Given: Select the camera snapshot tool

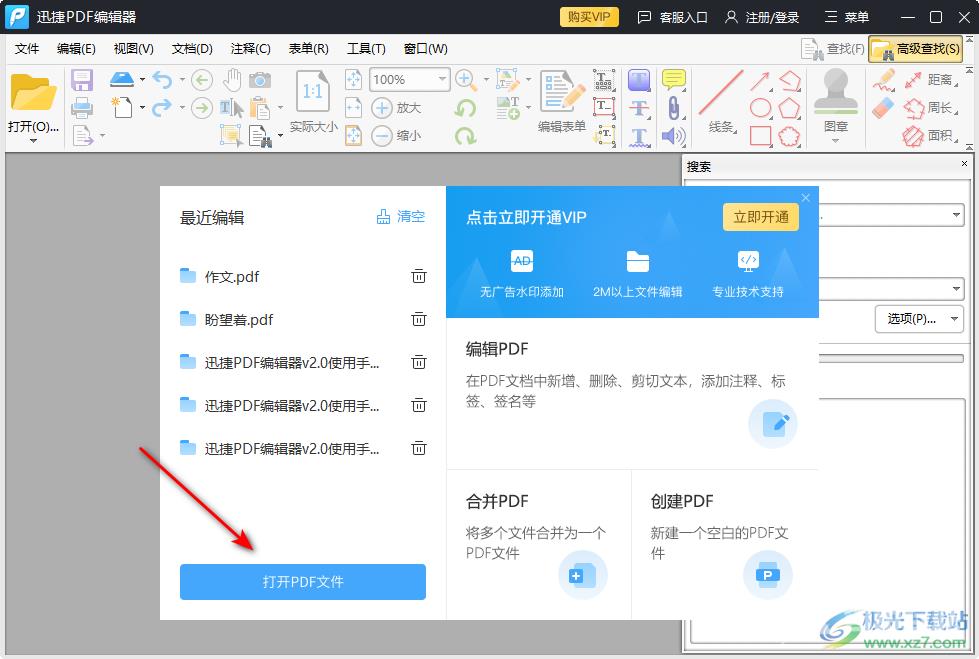Looking at the screenshot, I should click(260, 80).
